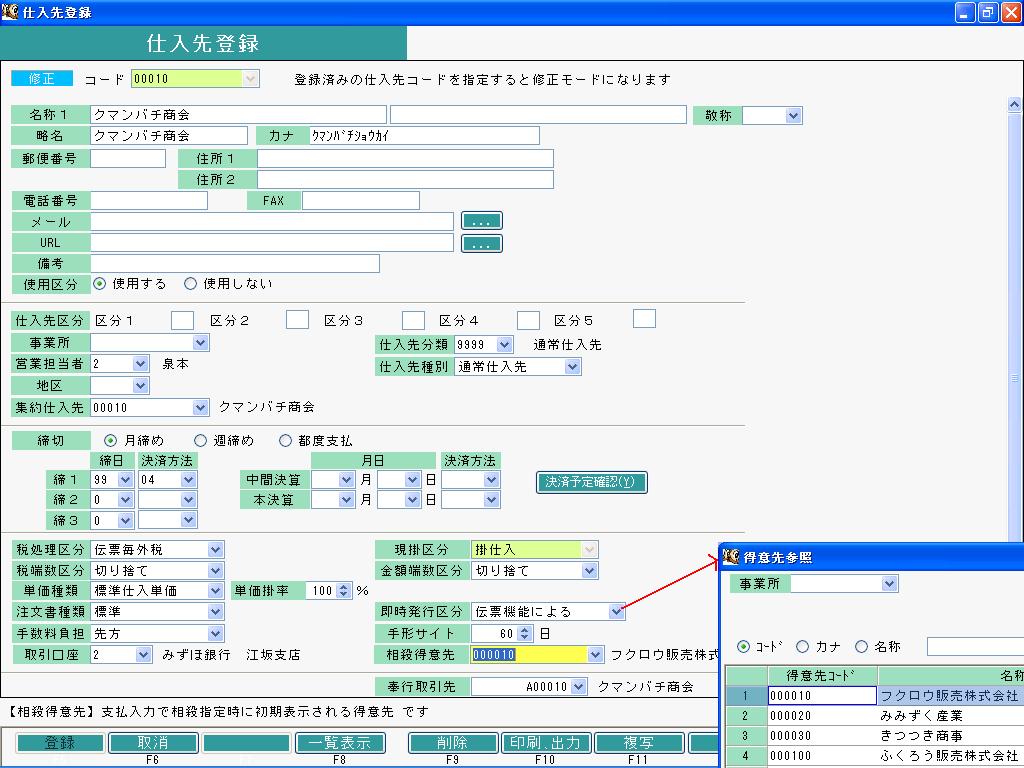This screenshot has width=1024, height=768.
Task: Click the 削除 F9 button
Action: [452, 743]
